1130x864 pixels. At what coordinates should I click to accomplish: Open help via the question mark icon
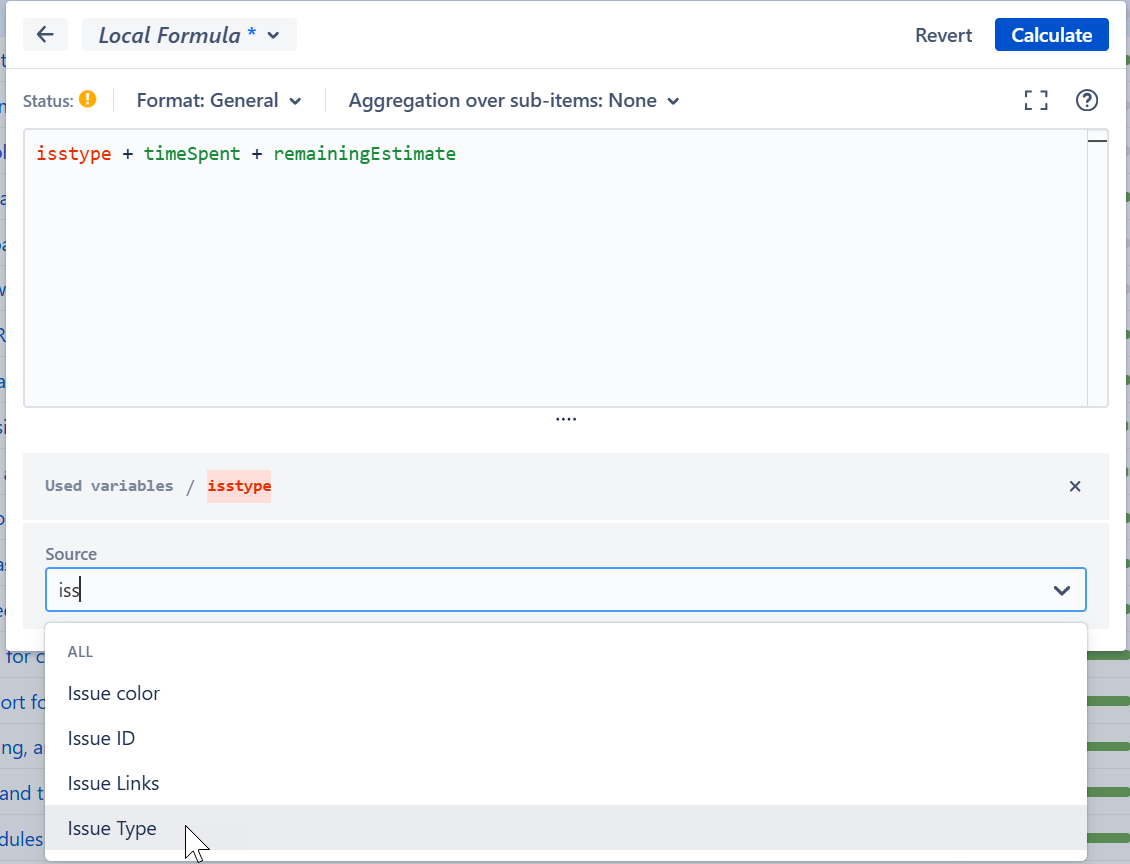[x=1086, y=100]
